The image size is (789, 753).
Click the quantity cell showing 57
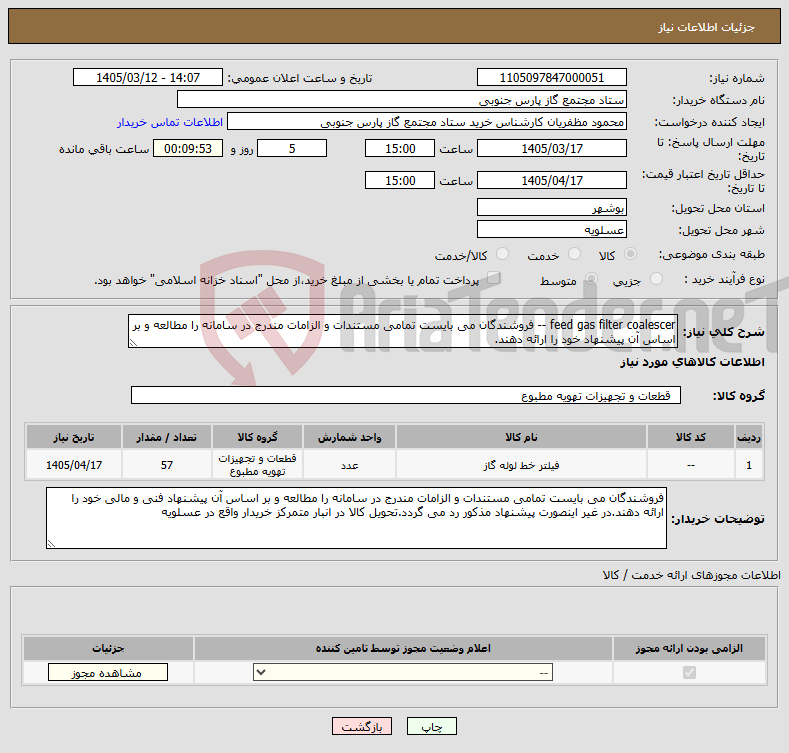(x=167, y=465)
